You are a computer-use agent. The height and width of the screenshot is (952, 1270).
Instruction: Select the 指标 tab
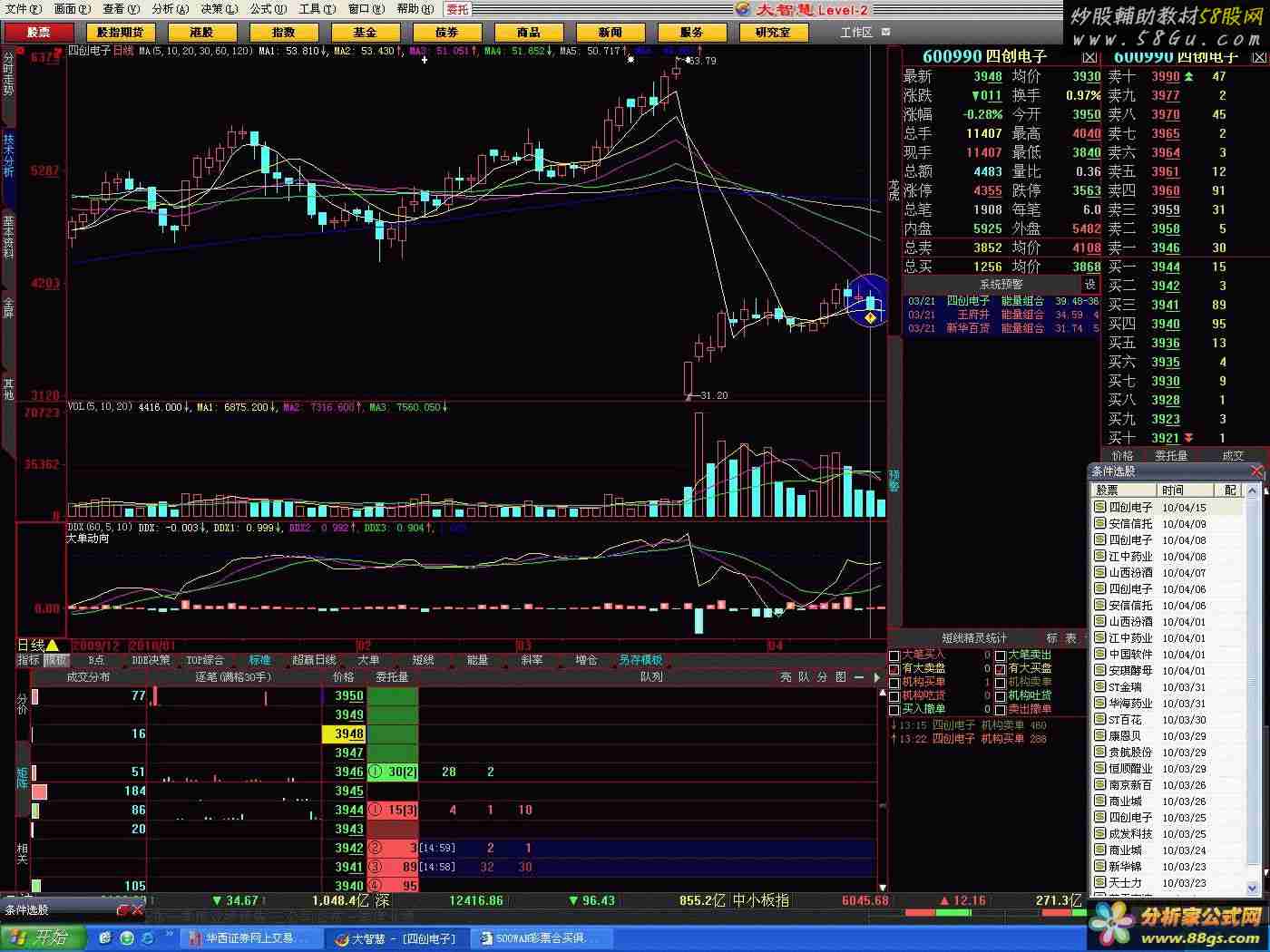pos(29,660)
